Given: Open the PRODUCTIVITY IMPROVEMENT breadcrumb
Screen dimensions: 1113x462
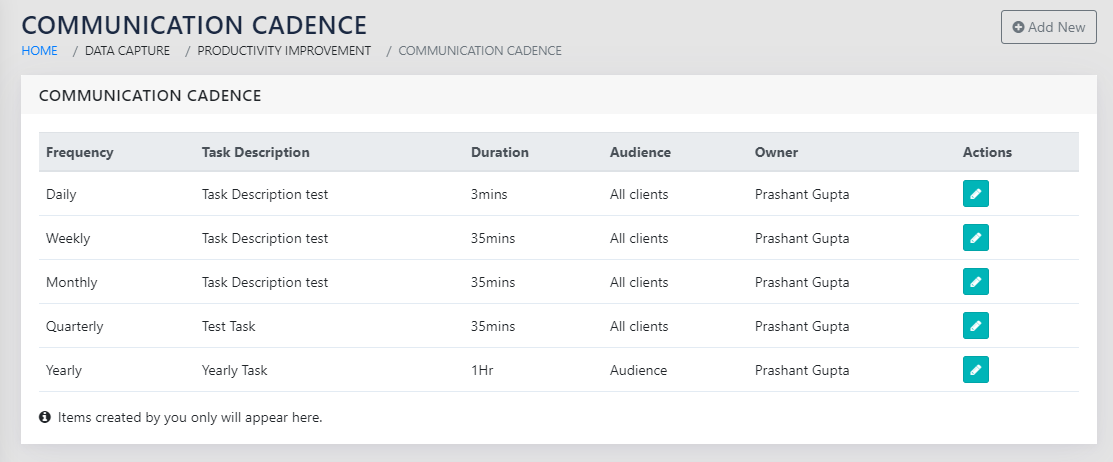Looking at the screenshot, I should (284, 50).
